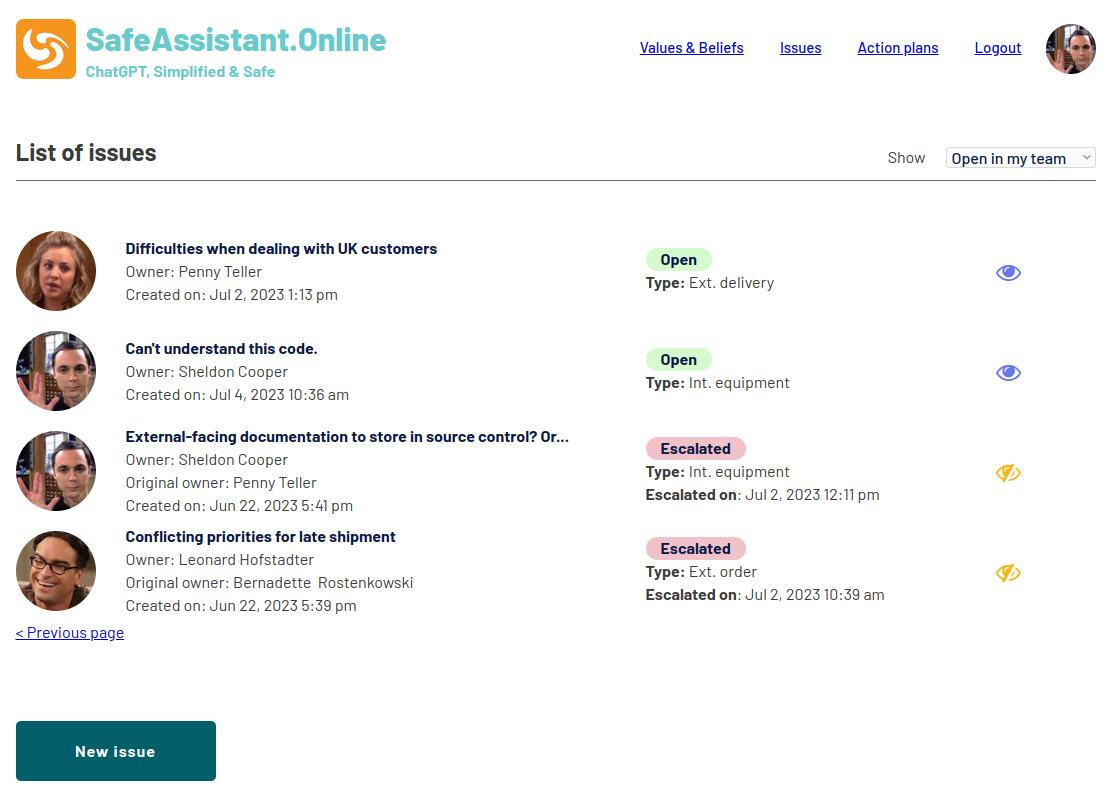
Task: Open 'Can't understand this code.' issue
Action: coord(221,349)
